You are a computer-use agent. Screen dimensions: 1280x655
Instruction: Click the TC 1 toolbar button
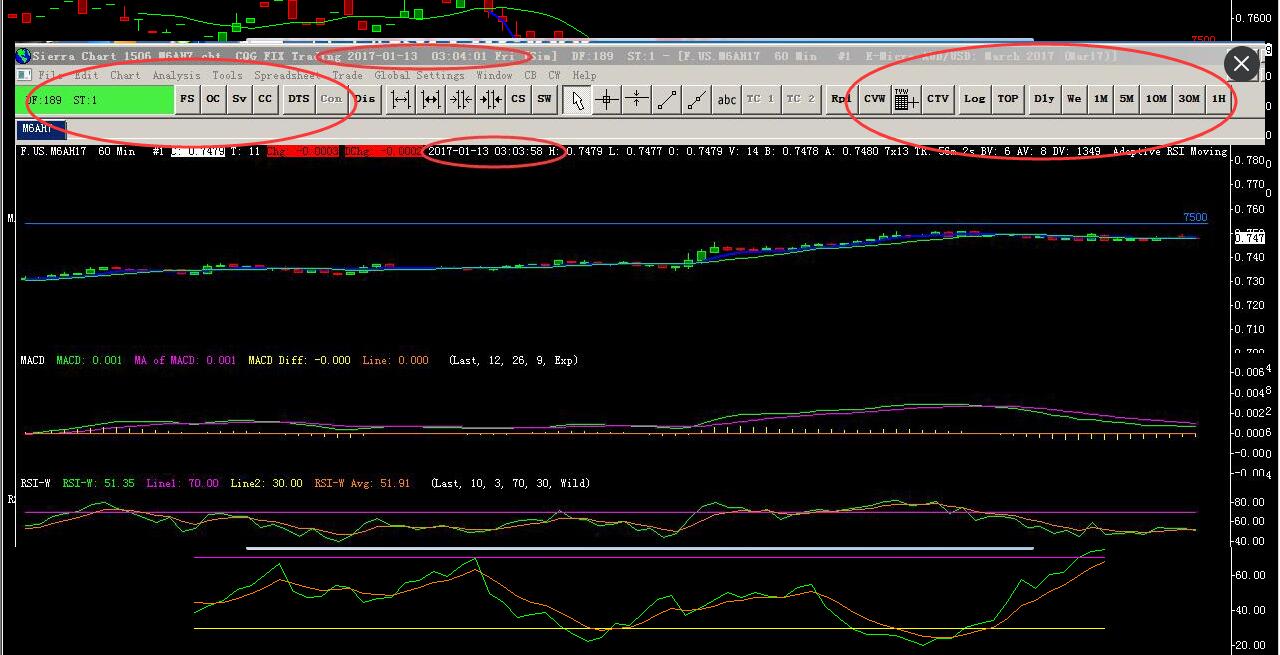[760, 99]
